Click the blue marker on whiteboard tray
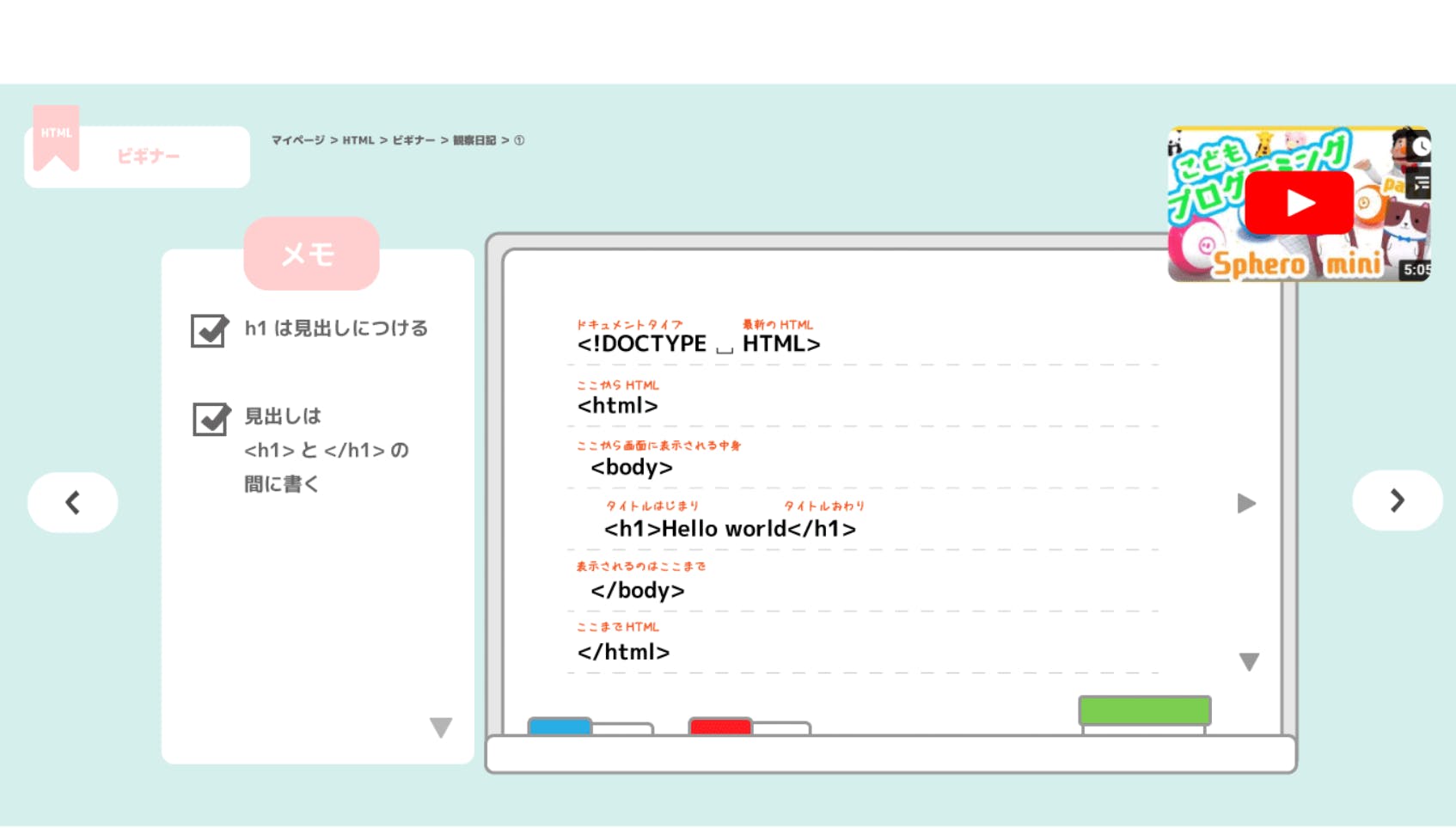1456x829 pixels. 560,726
